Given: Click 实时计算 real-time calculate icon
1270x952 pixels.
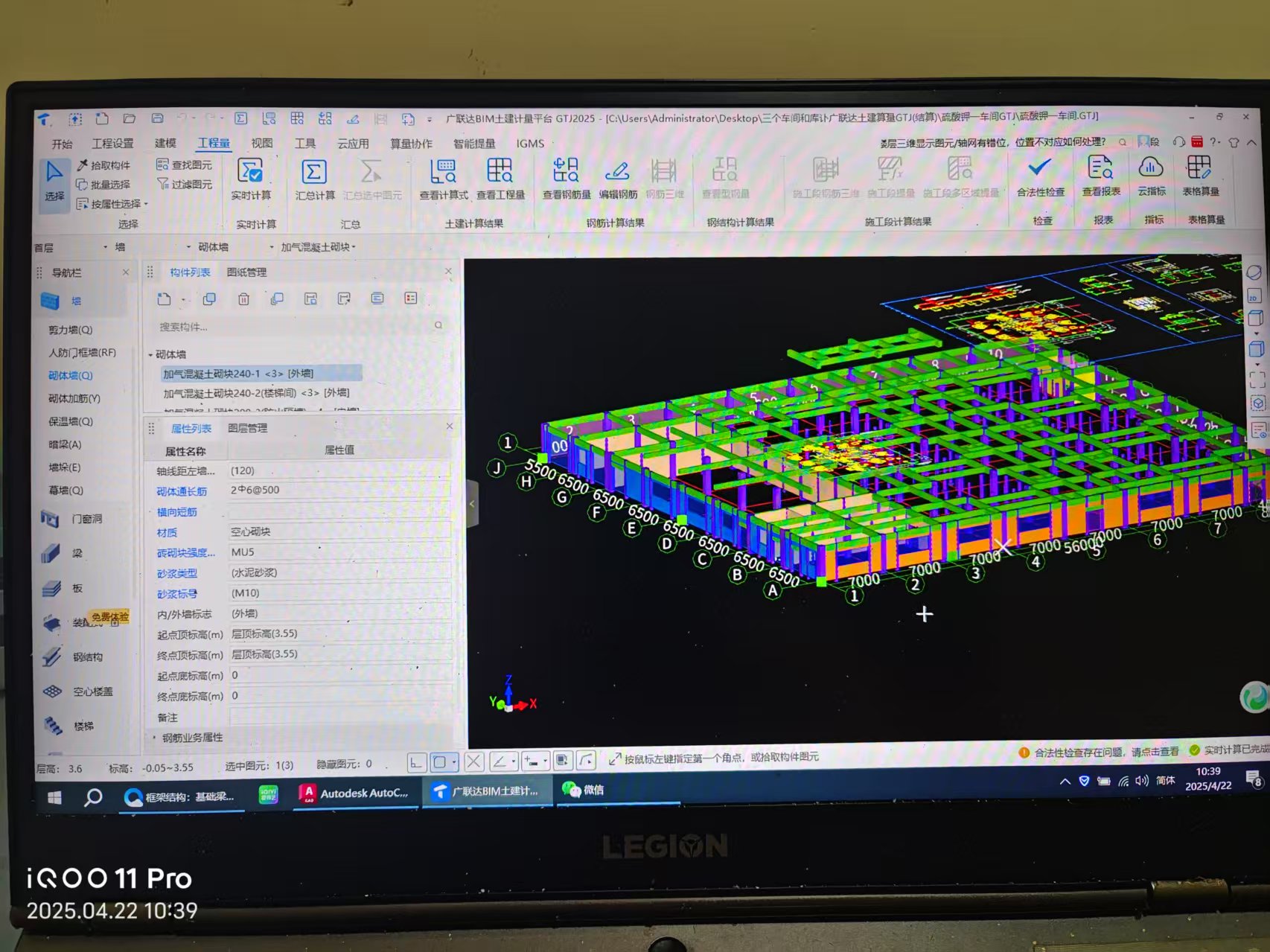Looking at the screenshot, I should coord(251,179).
